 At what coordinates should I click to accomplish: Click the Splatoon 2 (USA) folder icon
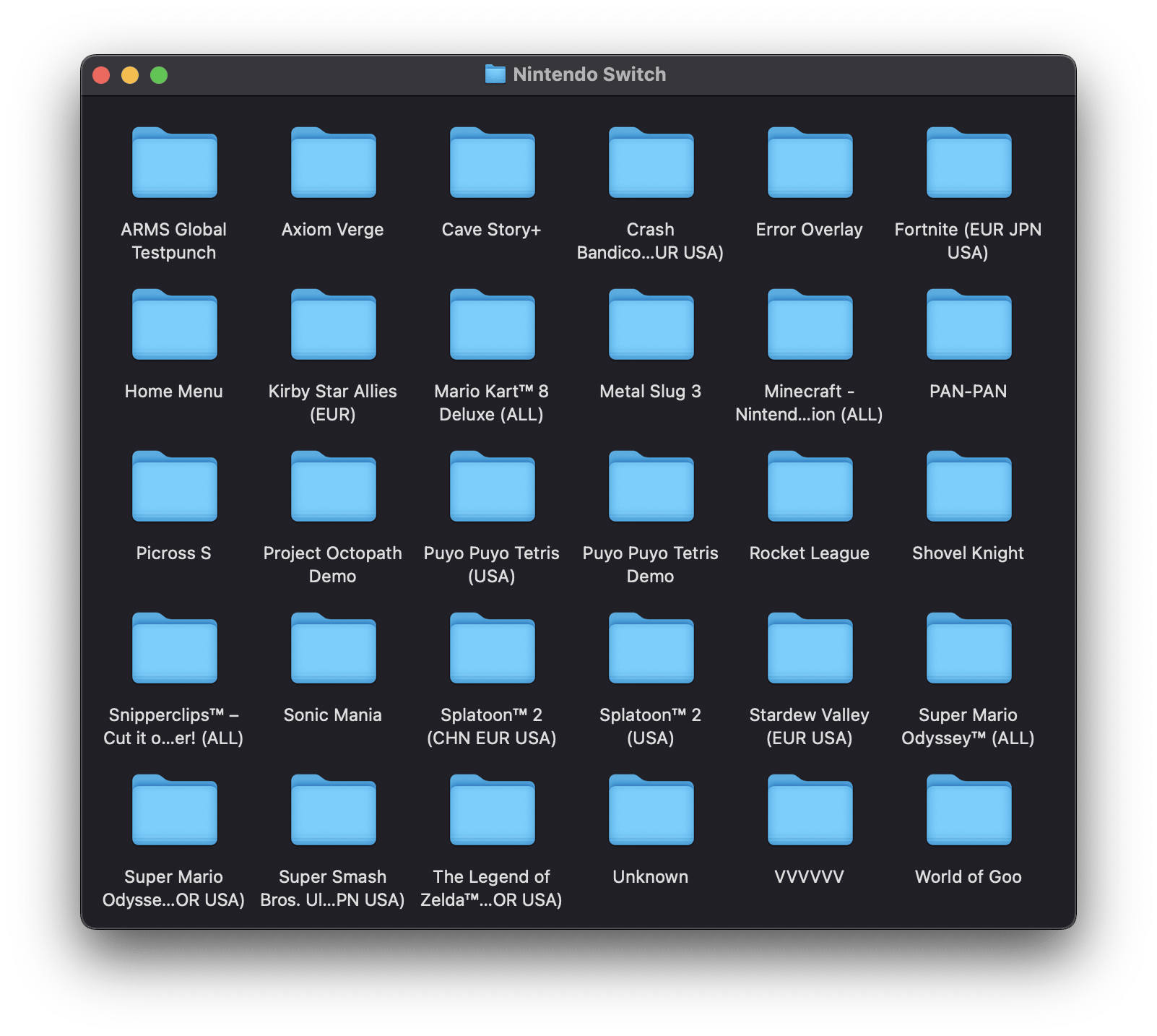coord(651,648)
